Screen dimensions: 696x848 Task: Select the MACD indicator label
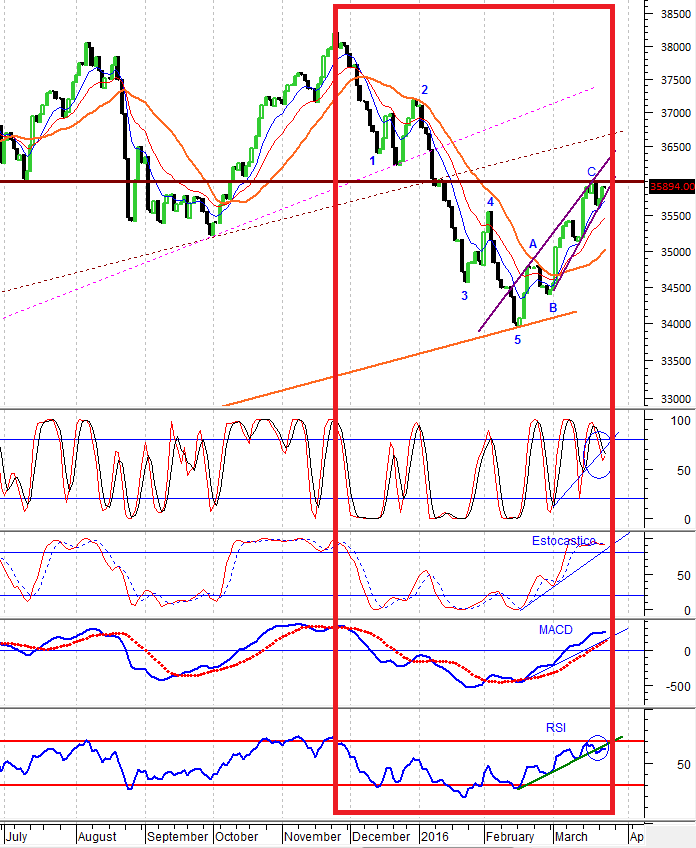pos(555,630)
